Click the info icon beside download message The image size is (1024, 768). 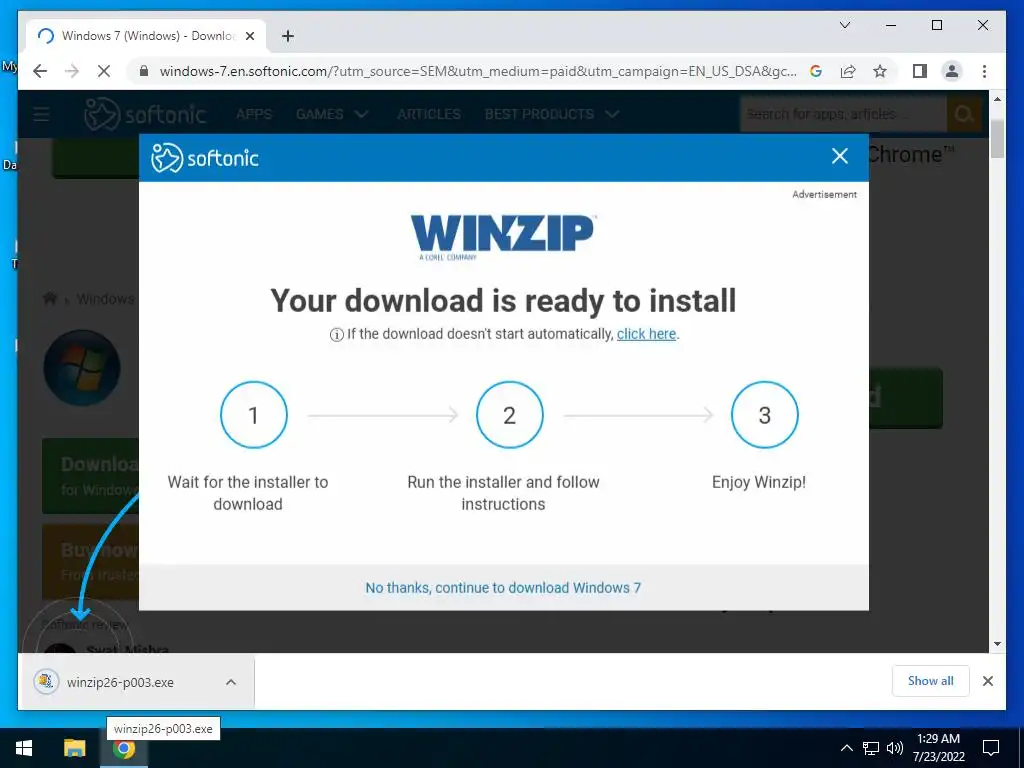[336, 335]
